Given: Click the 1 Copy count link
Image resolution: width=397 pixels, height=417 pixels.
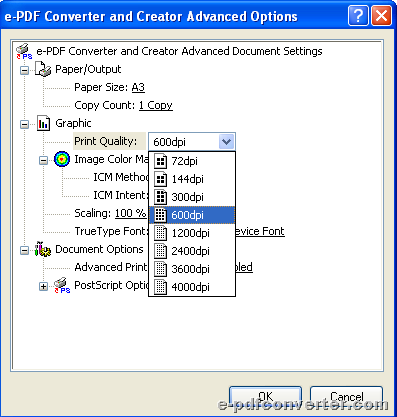Looking at the screenshot, I should 156,105.
